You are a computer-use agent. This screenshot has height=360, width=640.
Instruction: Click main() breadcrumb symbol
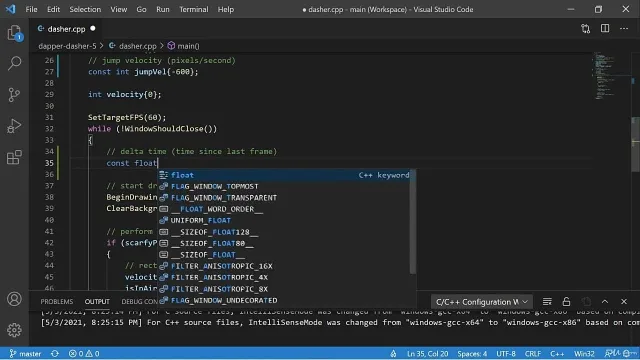click(184, 46)
